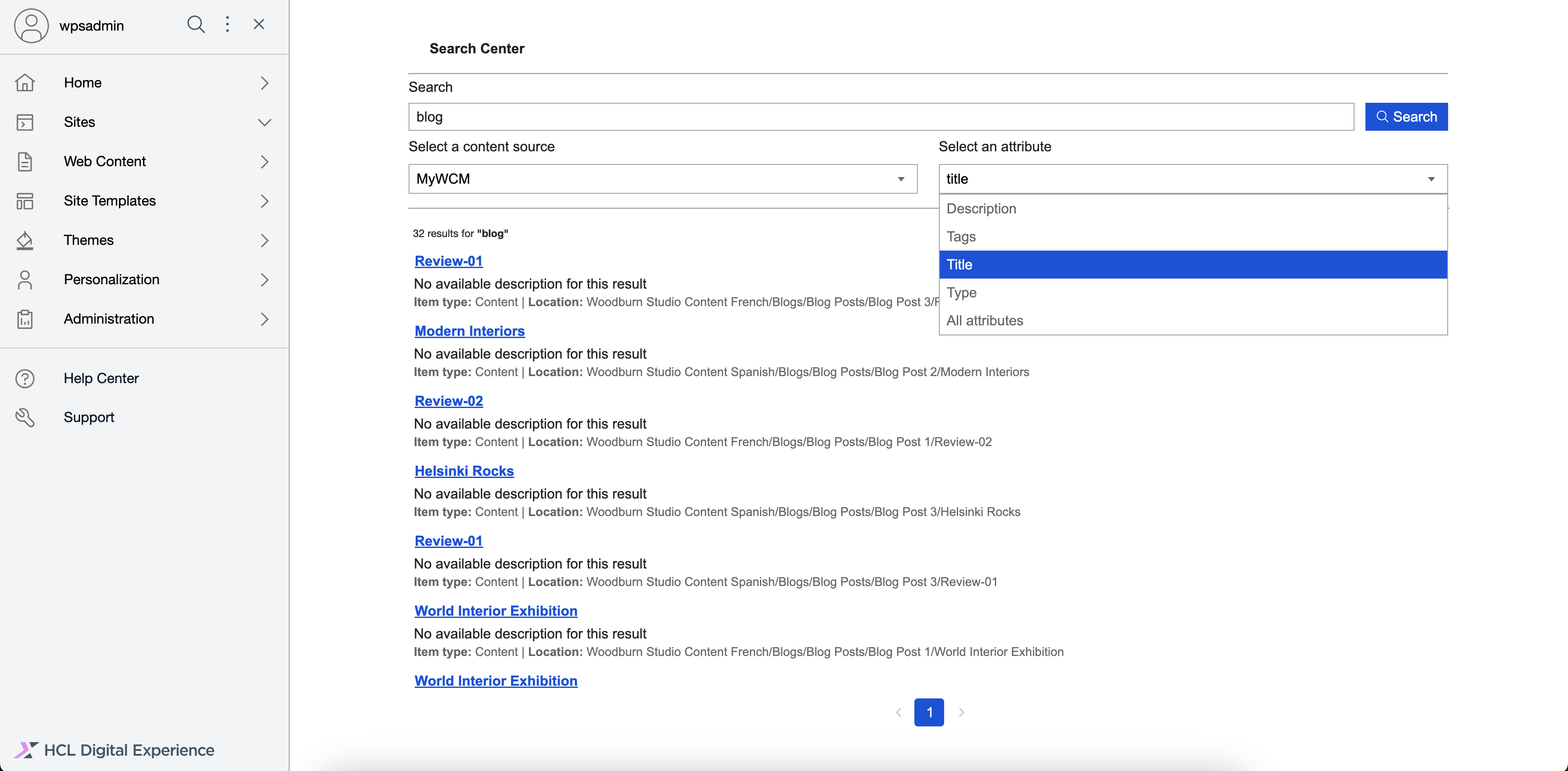Screen dimensions: 1568x771
Task: Click the wpsadmin user avatar icon
Action: (x=31, y=25)
